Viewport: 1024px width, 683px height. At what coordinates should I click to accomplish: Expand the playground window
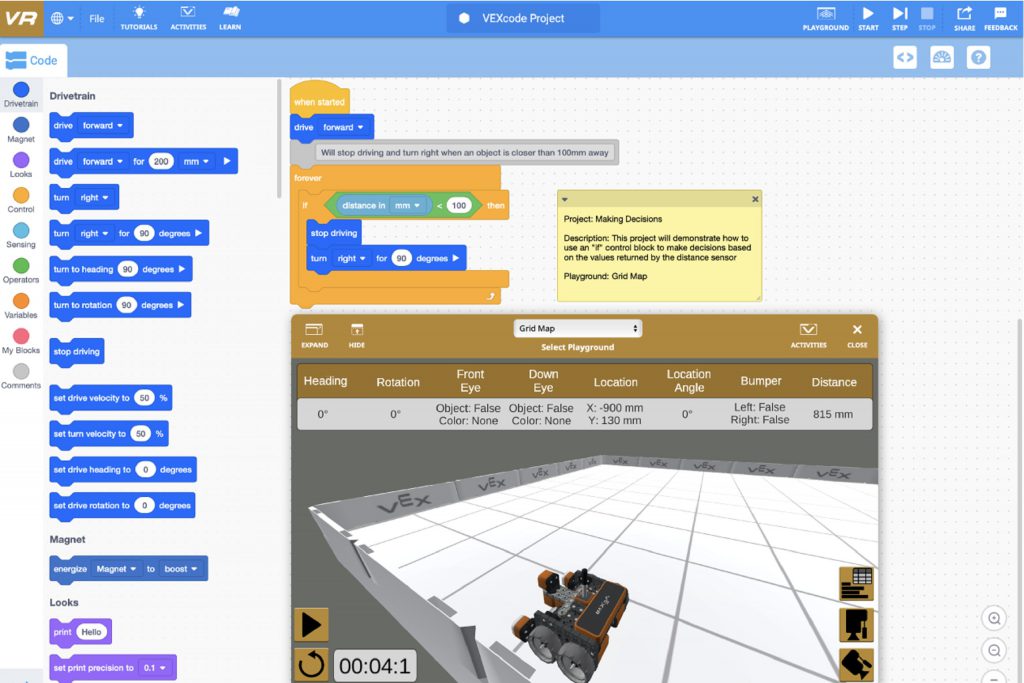click(x=314, y=335)
